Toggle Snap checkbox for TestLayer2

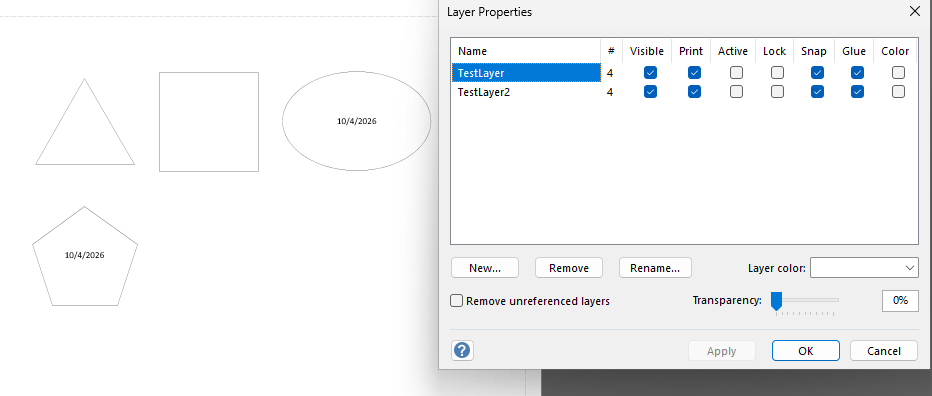pos(817,92)
